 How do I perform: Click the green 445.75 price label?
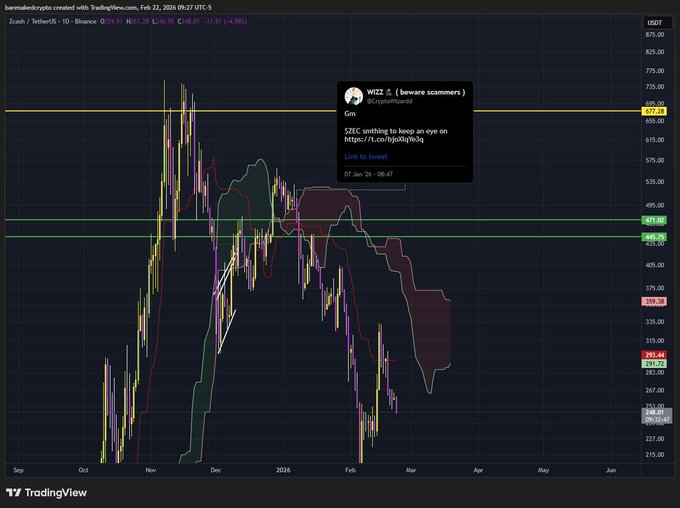tap(654, 237)
